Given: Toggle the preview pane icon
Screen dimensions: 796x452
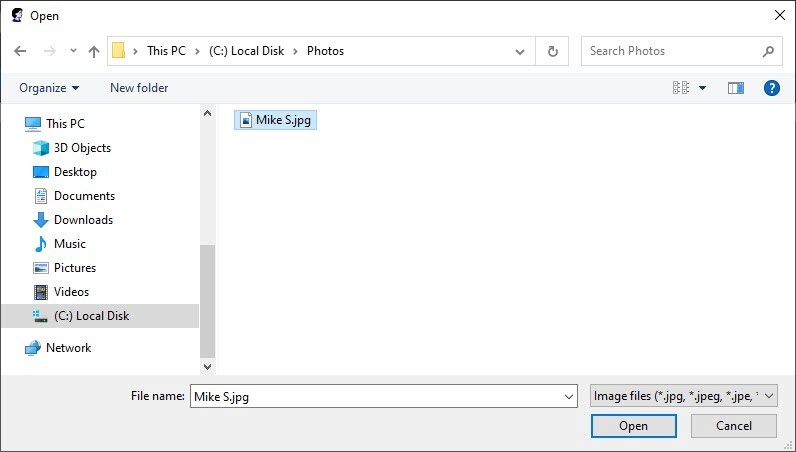Looking at the screenshot, I should click(x=736, y=88).
